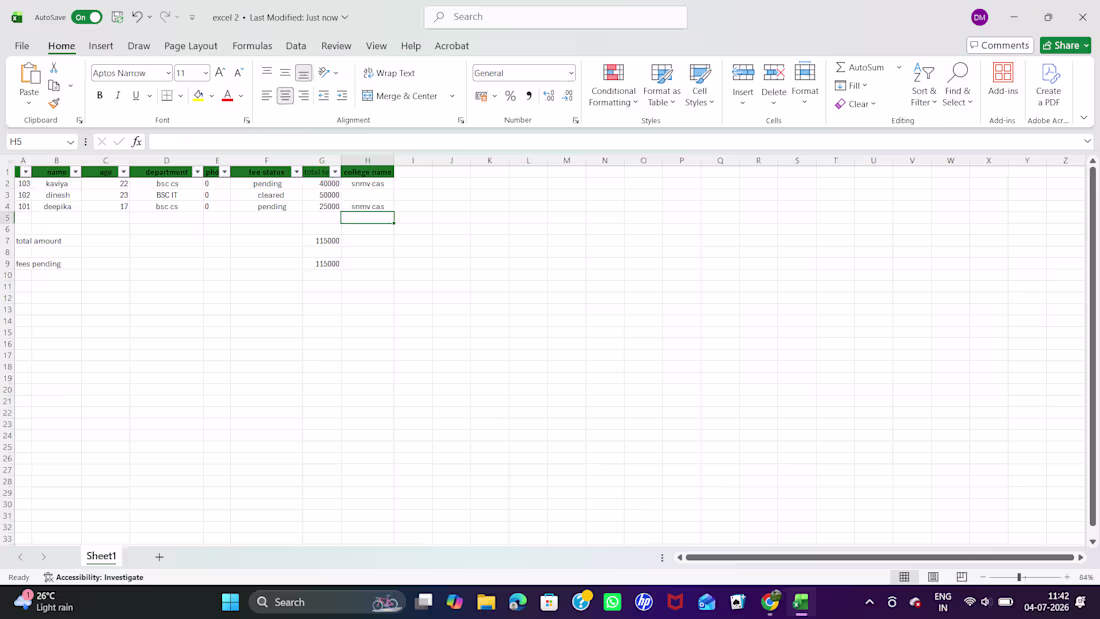Click the Share button
Viewport: 1100px width, 619px height.
point(1065,45)
